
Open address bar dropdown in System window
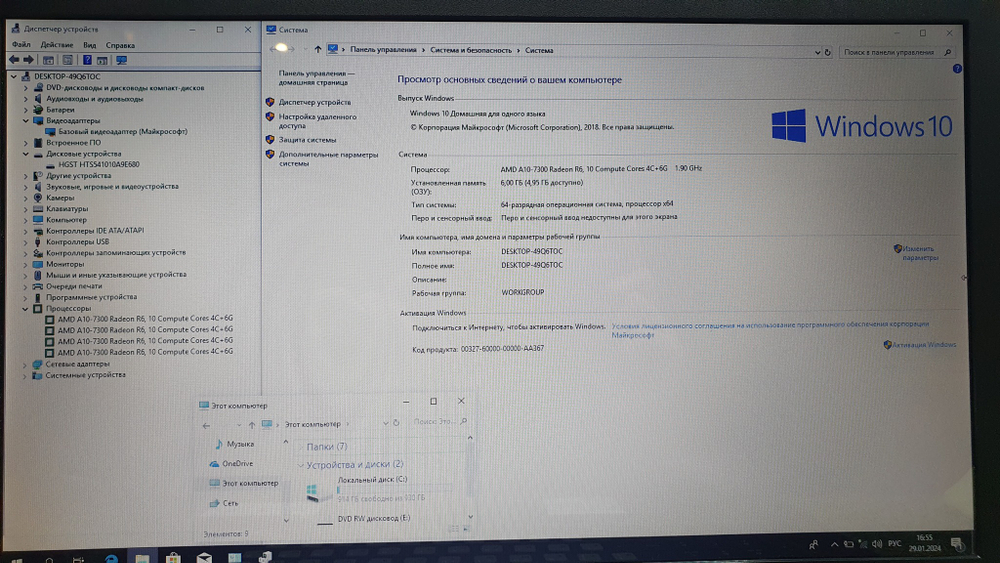click(817, 52)
